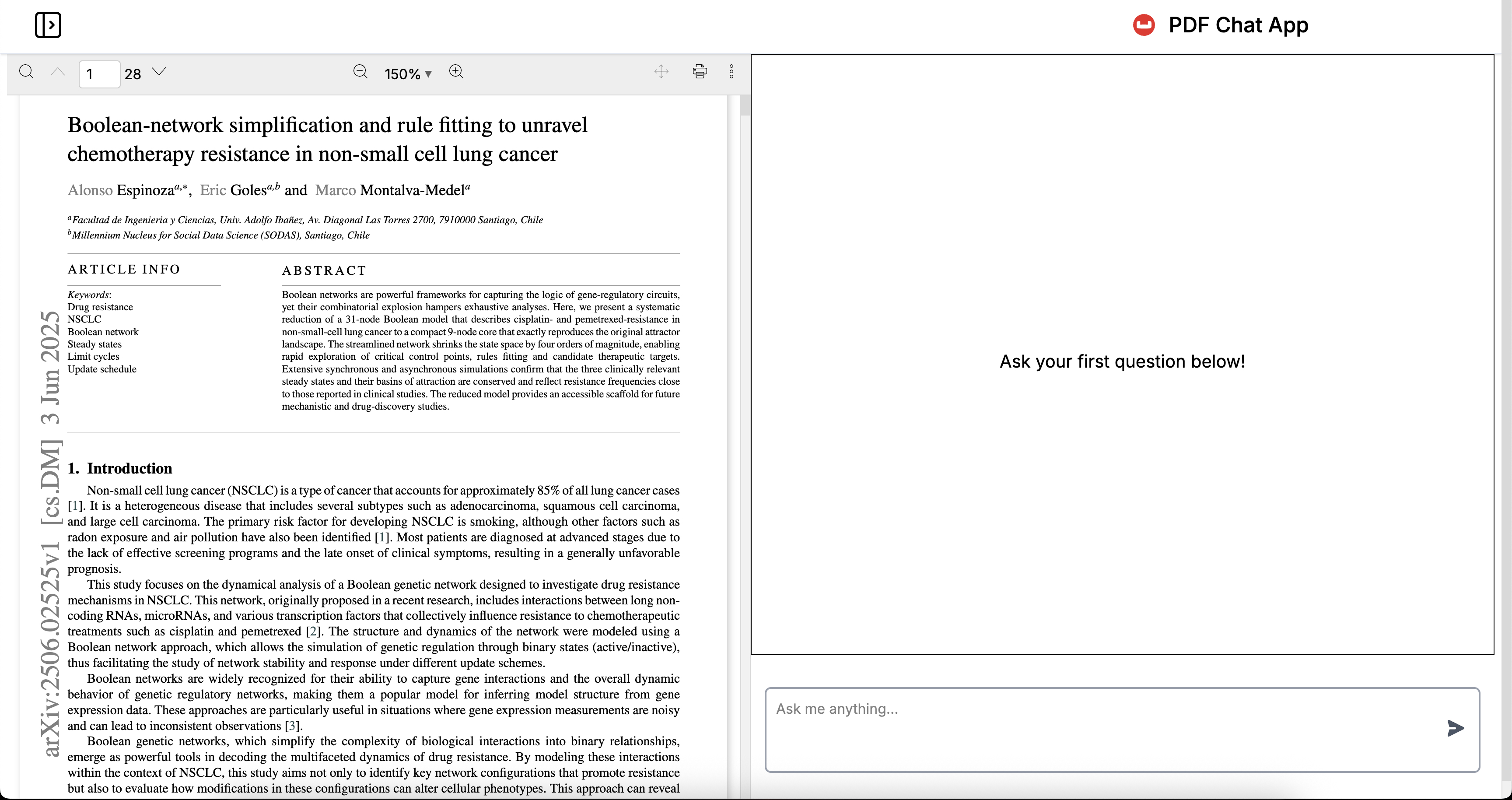Click the page number input field
The image size is (1512, 800).
point(99,74)
